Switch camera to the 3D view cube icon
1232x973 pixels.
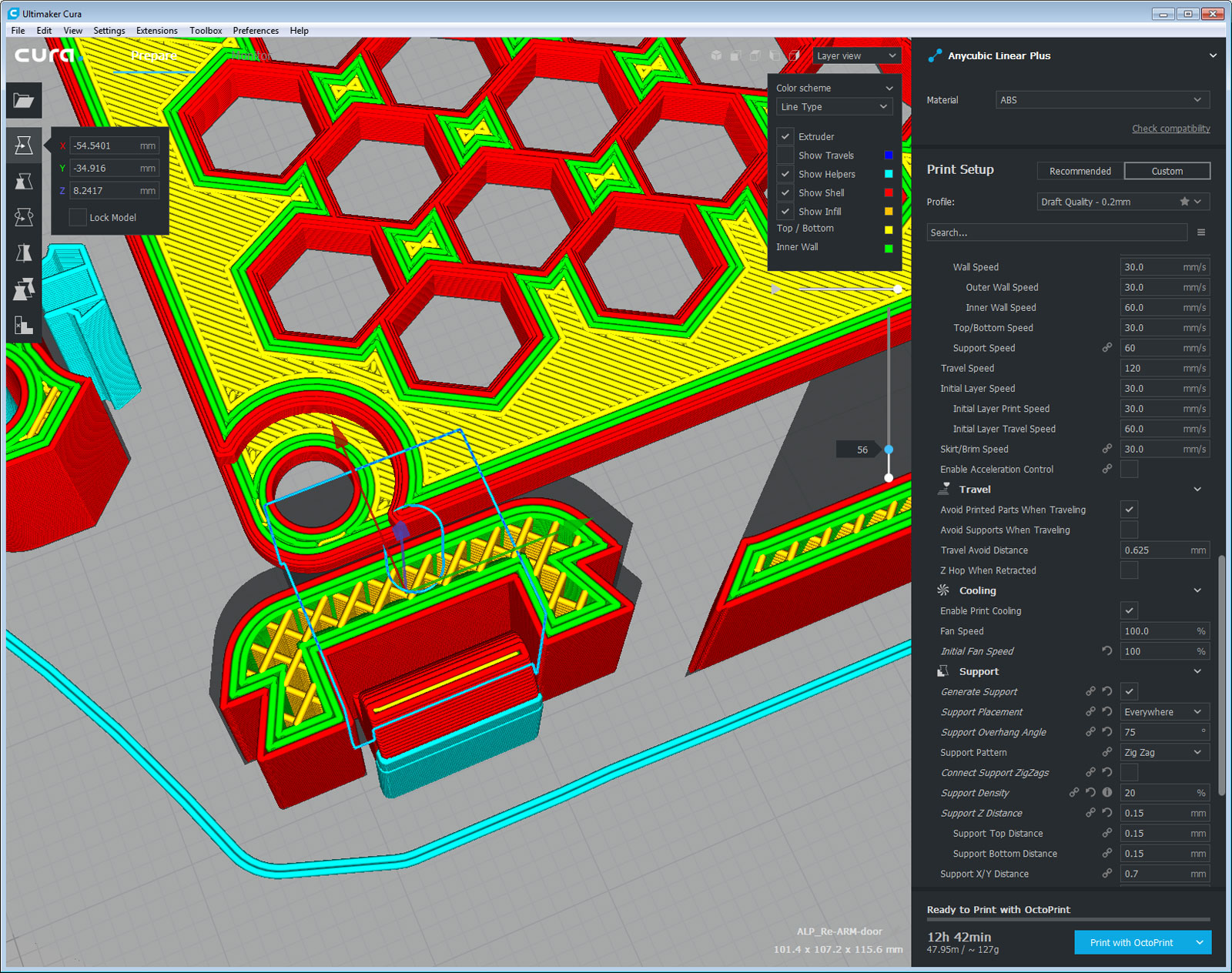point(716,55)
